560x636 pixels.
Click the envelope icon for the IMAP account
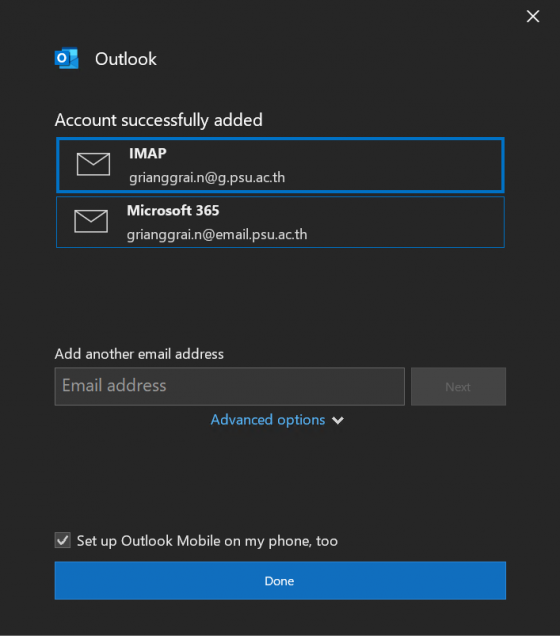point(93,164)
